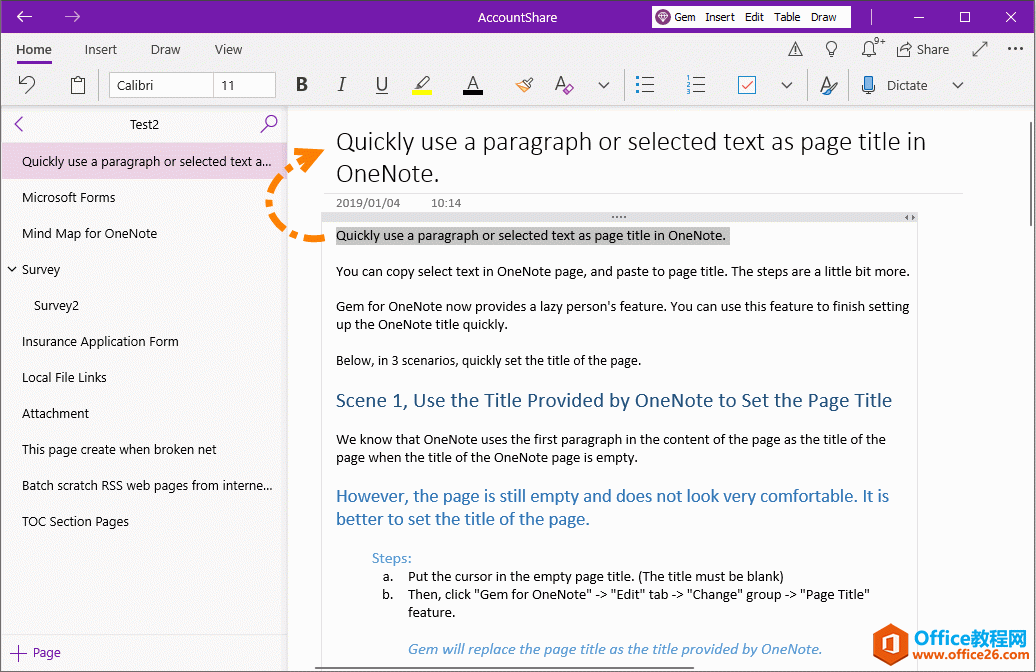Apply the Format Painter brush
The image size is (1036, 672).
524,85
